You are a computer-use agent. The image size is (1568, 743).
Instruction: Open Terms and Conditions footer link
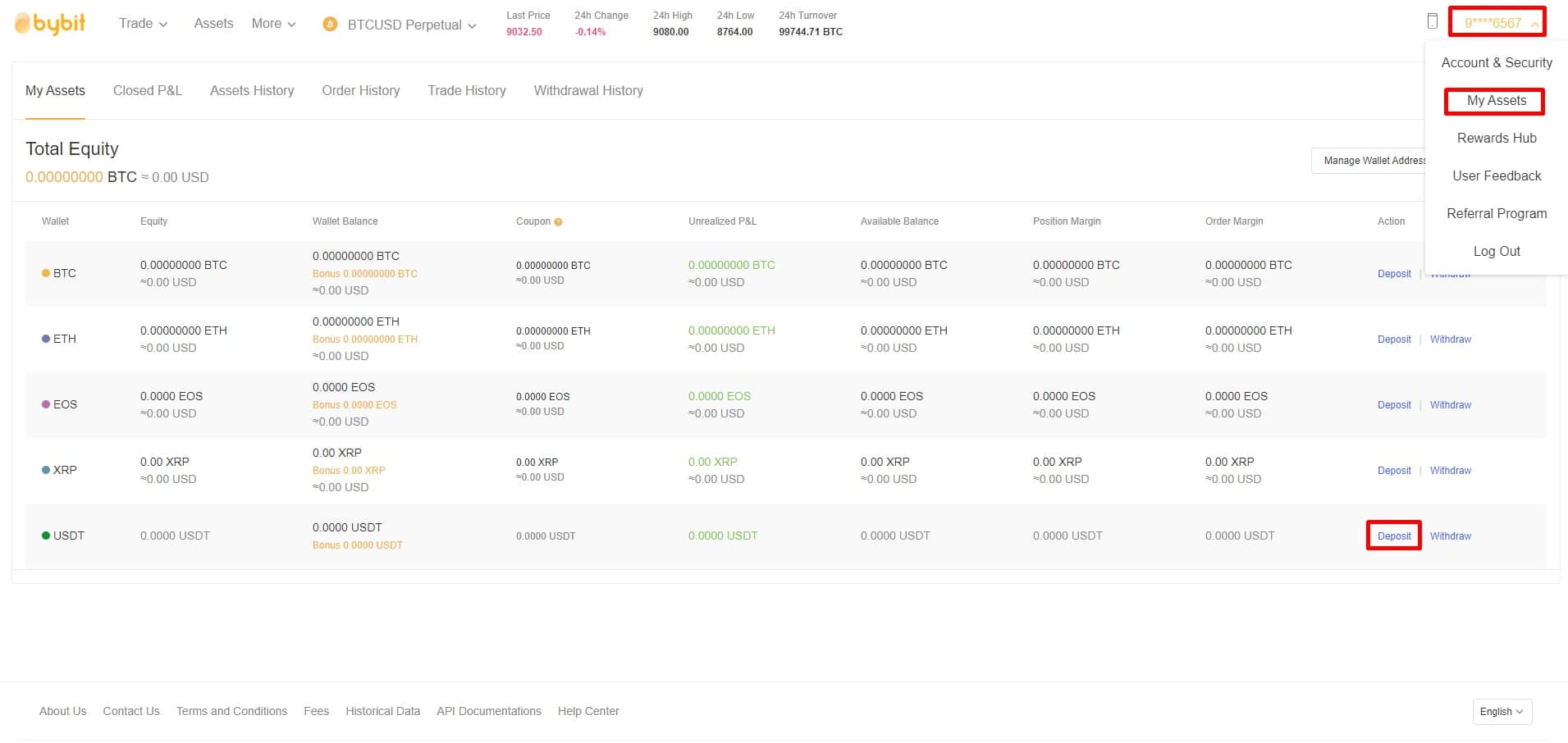pyautogui.click(x=231, y=711)
